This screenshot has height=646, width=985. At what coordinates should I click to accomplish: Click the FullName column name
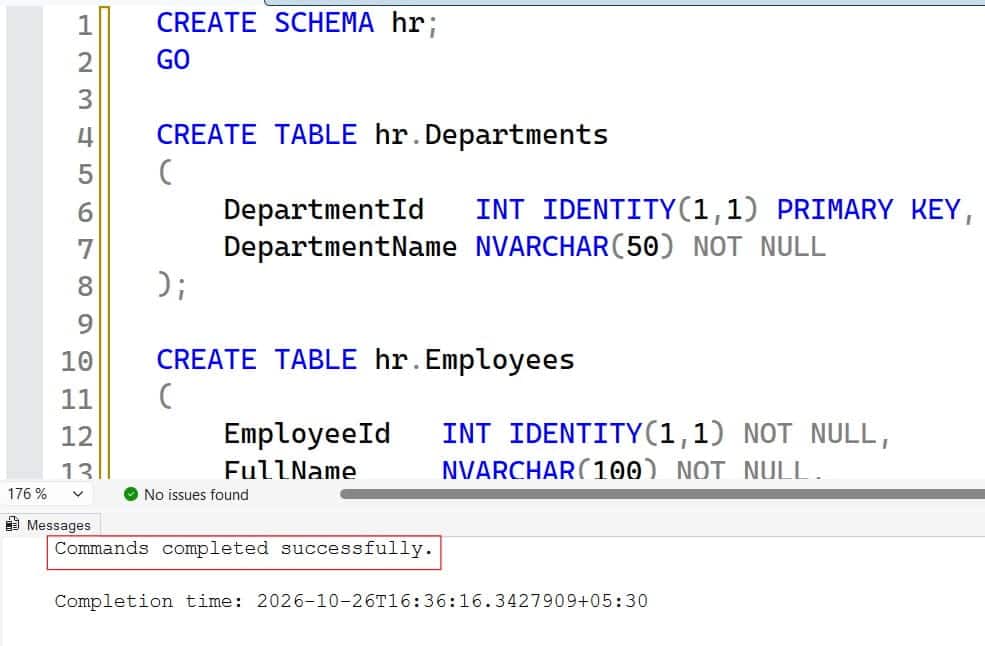(x=290, y=469)
